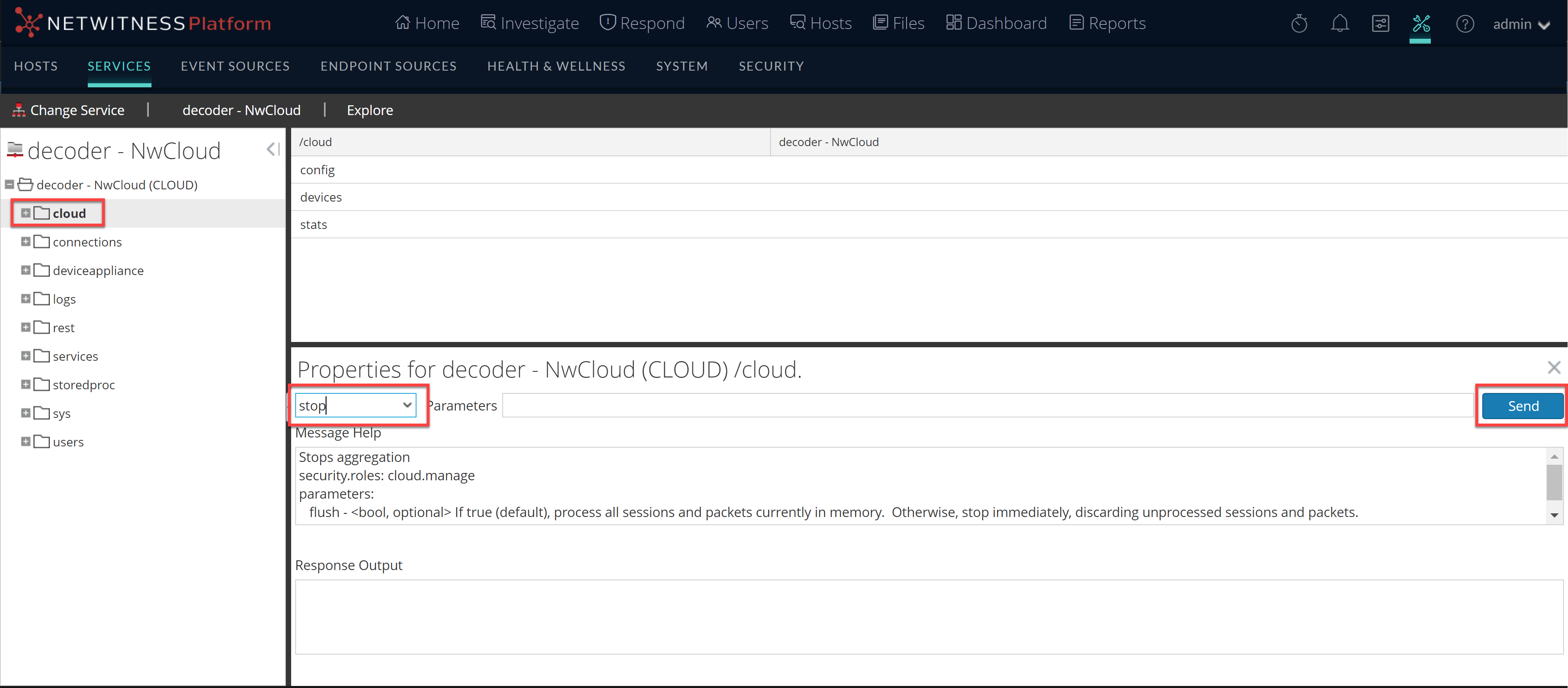Expand the logs tree node
This screenshot has width=1568, height=688.
[x=26, y=299]
